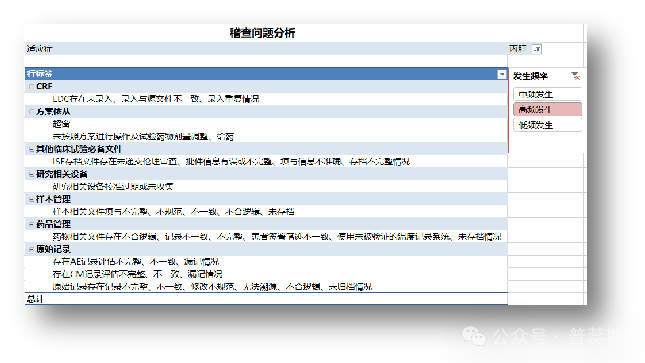
Task: Toggle the highlighted 高频发生 slicer item
Action: 548,109
